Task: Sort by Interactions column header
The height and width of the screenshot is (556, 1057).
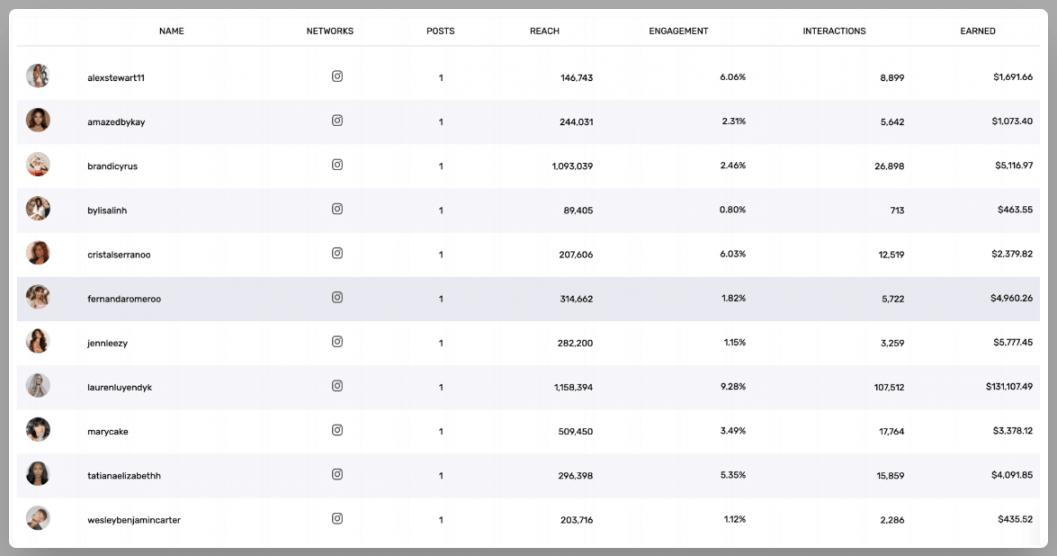Action: point(834,31)
